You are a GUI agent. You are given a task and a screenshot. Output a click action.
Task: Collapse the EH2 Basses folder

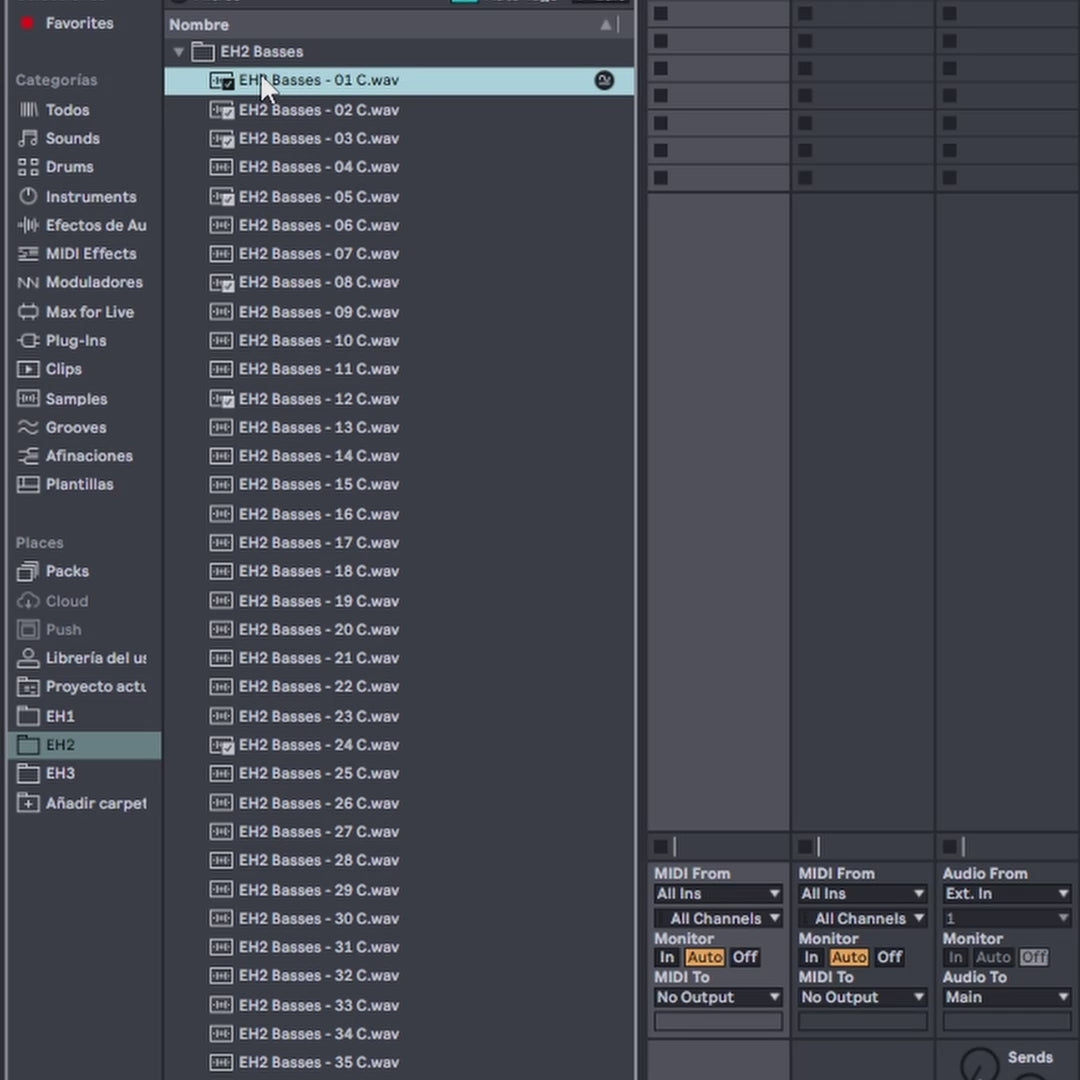tap(179, 52)
